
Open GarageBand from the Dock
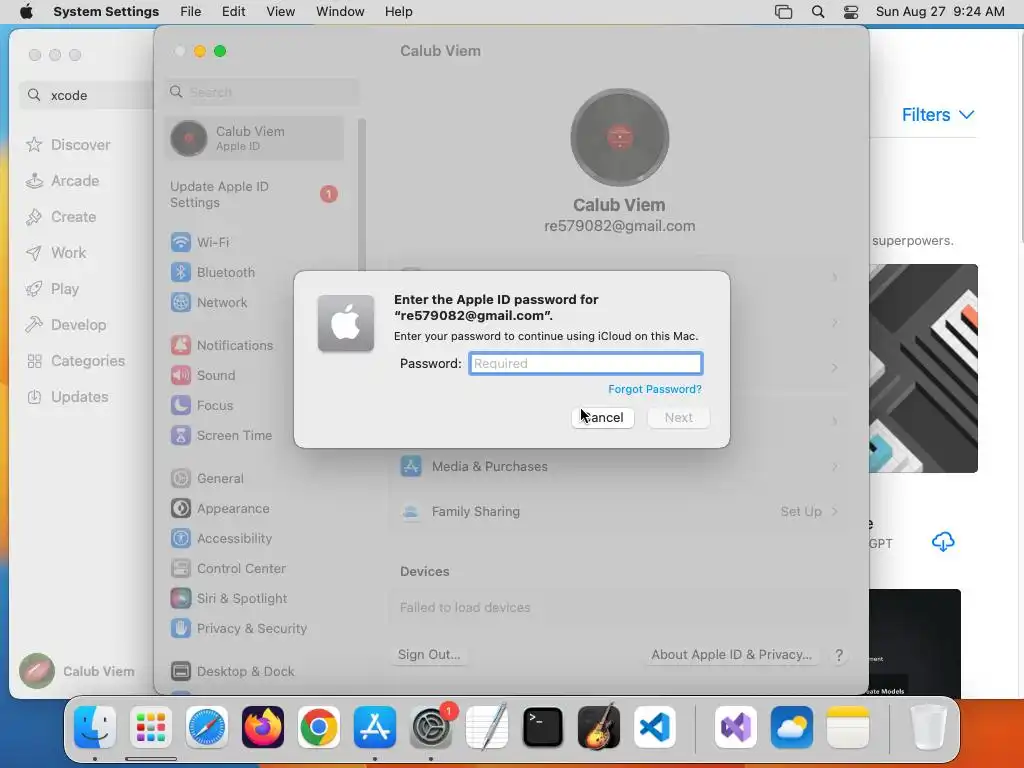click(x=598, y=727)
